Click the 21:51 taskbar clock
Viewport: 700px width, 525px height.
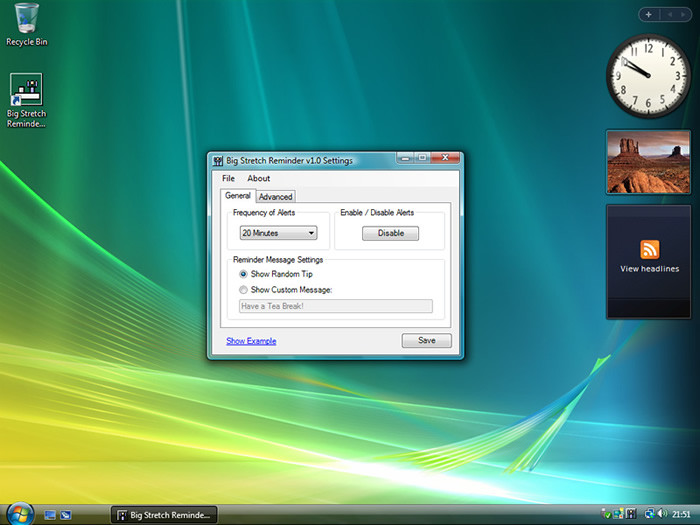click(681, 514)
